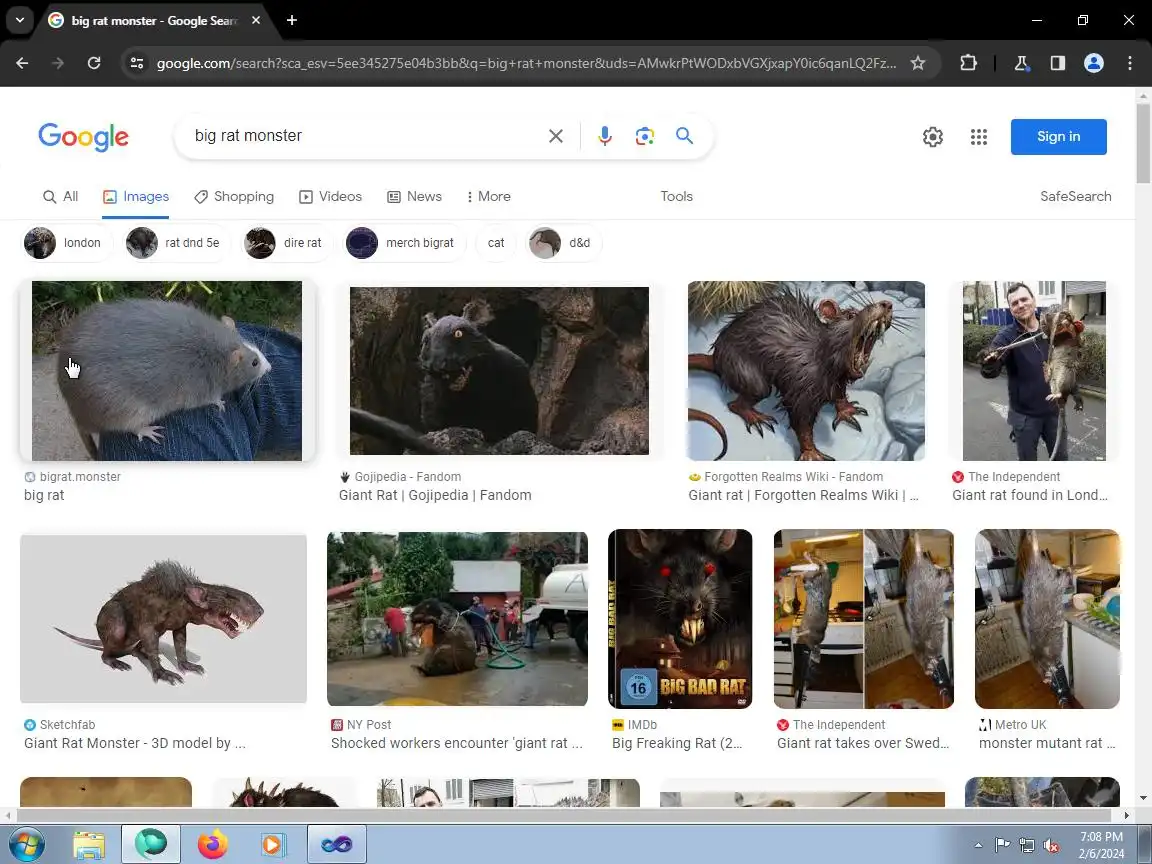
Task: Open the Windows Start menu
Action: coord(26,844)
